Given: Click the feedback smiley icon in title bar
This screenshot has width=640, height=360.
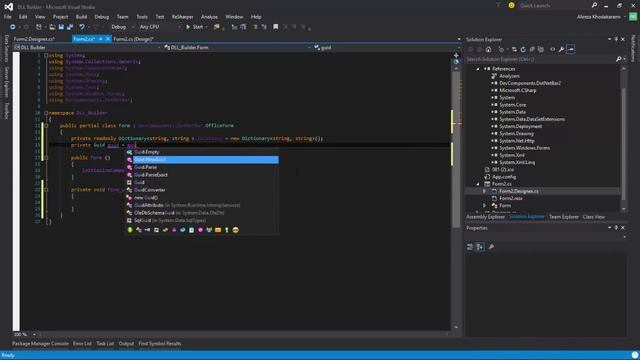Looking at the screenshot, I should pyautogui.click(x=511, y=5).
